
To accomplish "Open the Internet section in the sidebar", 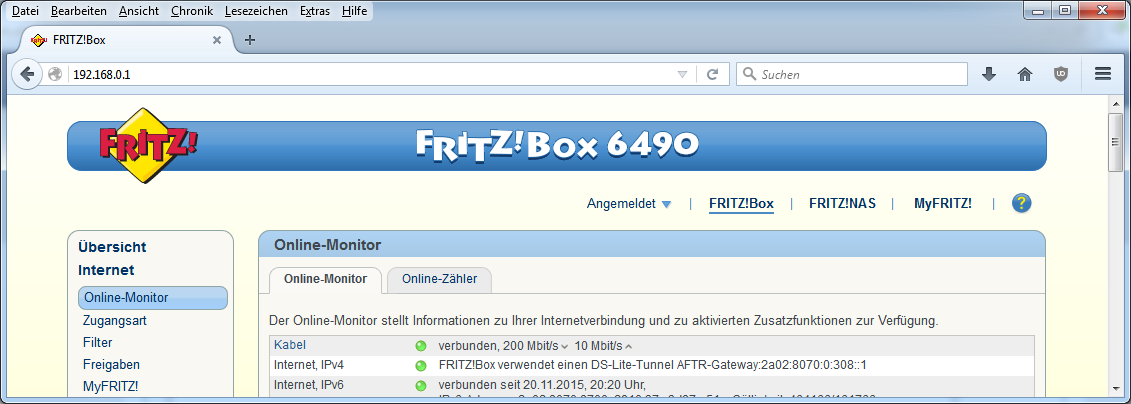I will click(x=106, y=271).
